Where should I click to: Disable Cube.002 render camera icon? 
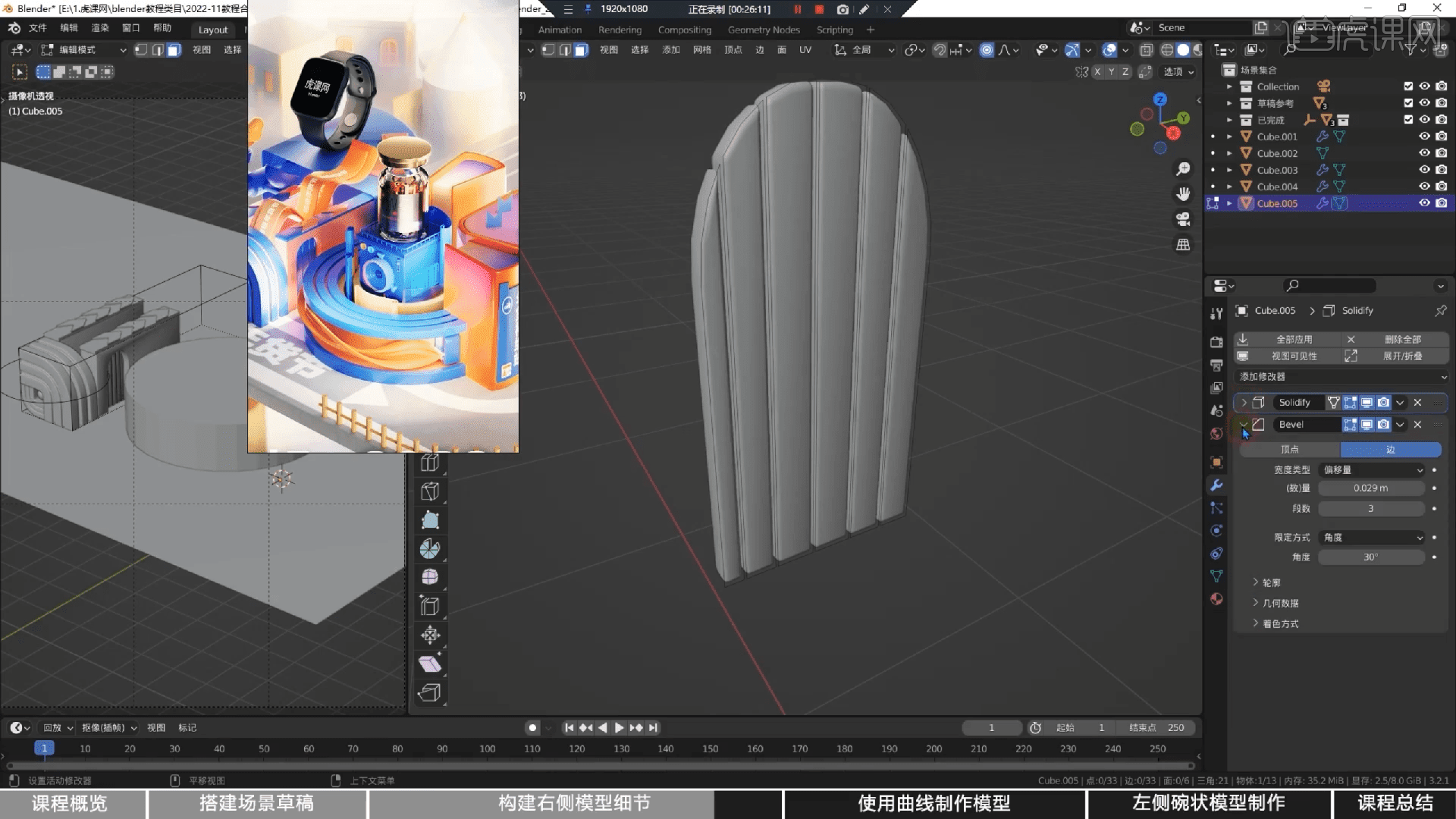tap(1442, 153)
